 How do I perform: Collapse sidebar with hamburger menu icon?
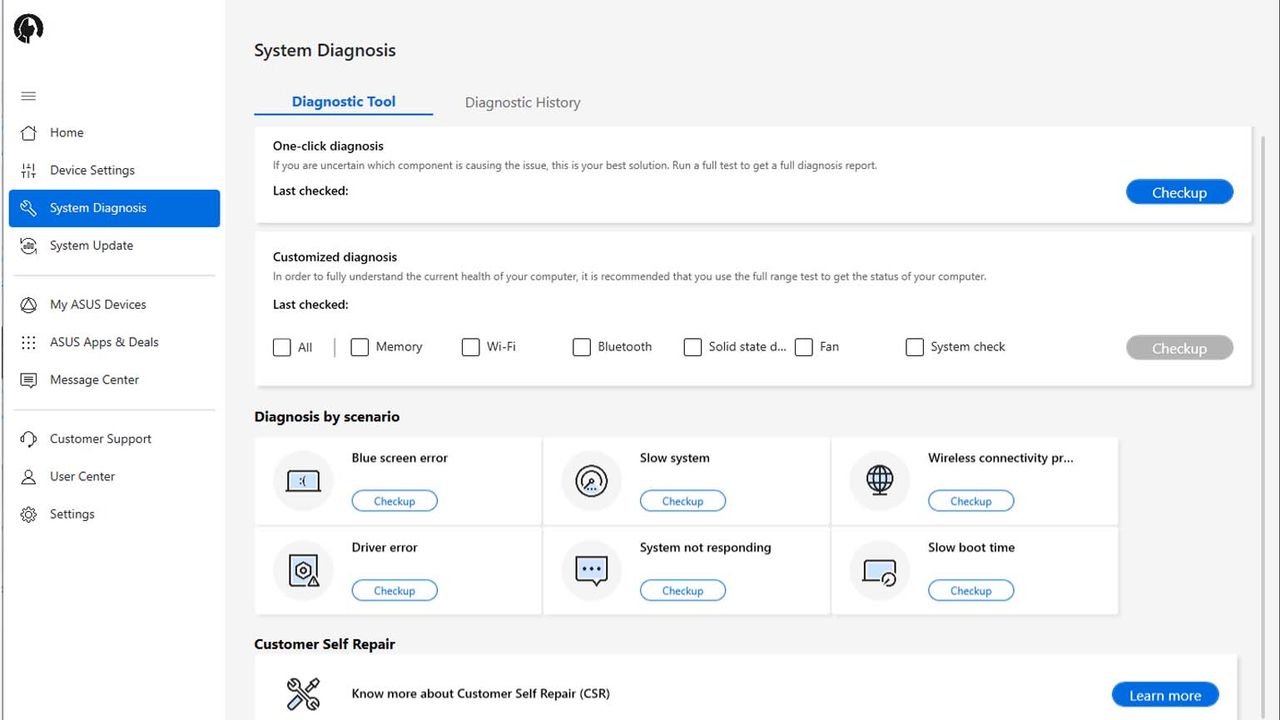(28, 96)
